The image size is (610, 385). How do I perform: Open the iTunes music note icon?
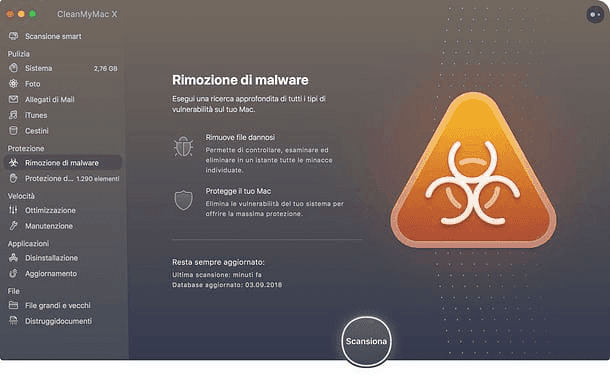click(x=14, y=115)
